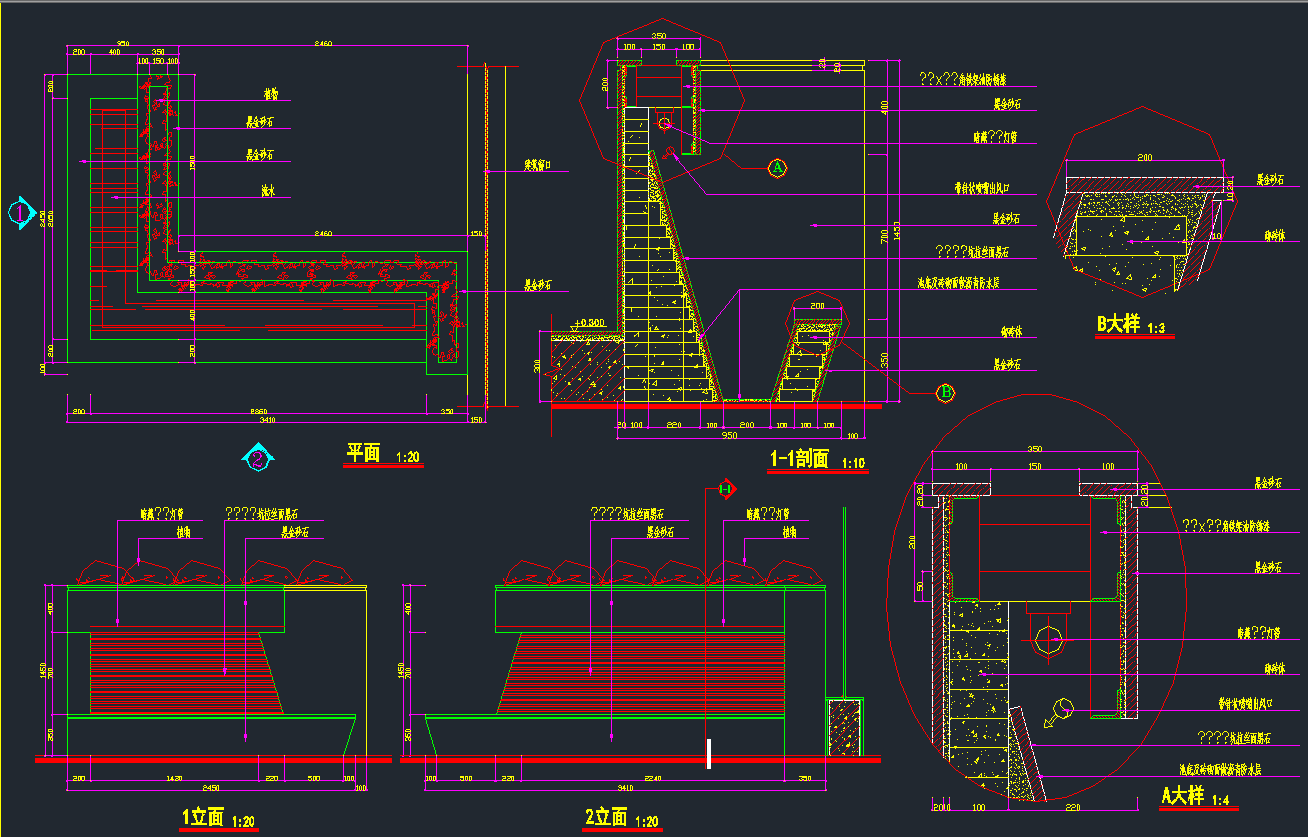Select the arrow nozzle symbol in A大样
This screenshot has width=1308, height=837.
[1058, 712]
